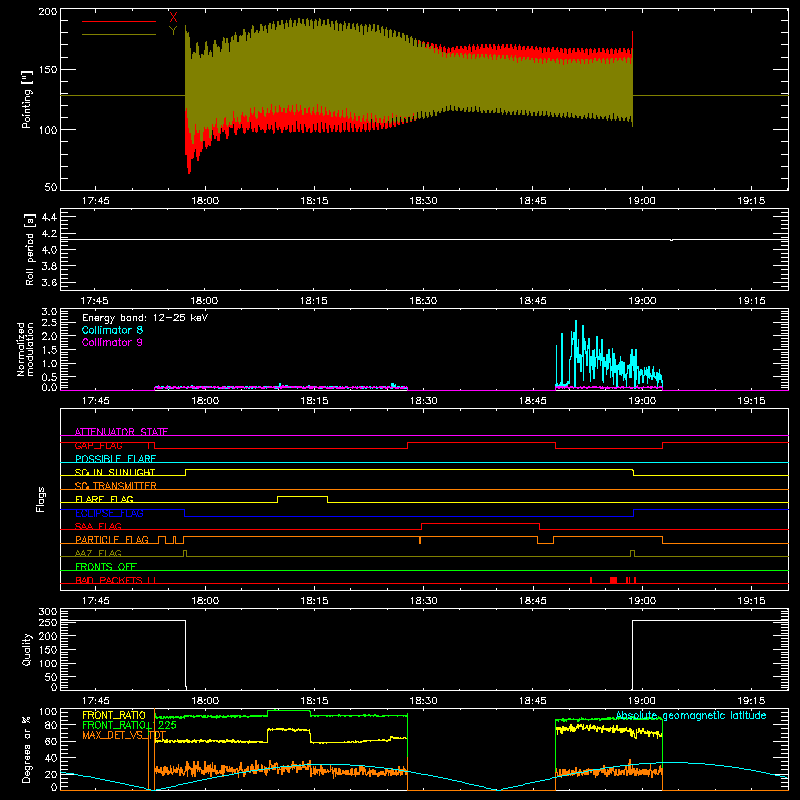Viewport: 800px width, 800px height.
Task: Click the "Absolute geomagnetic latitude" label
Action: coord(691,715)
